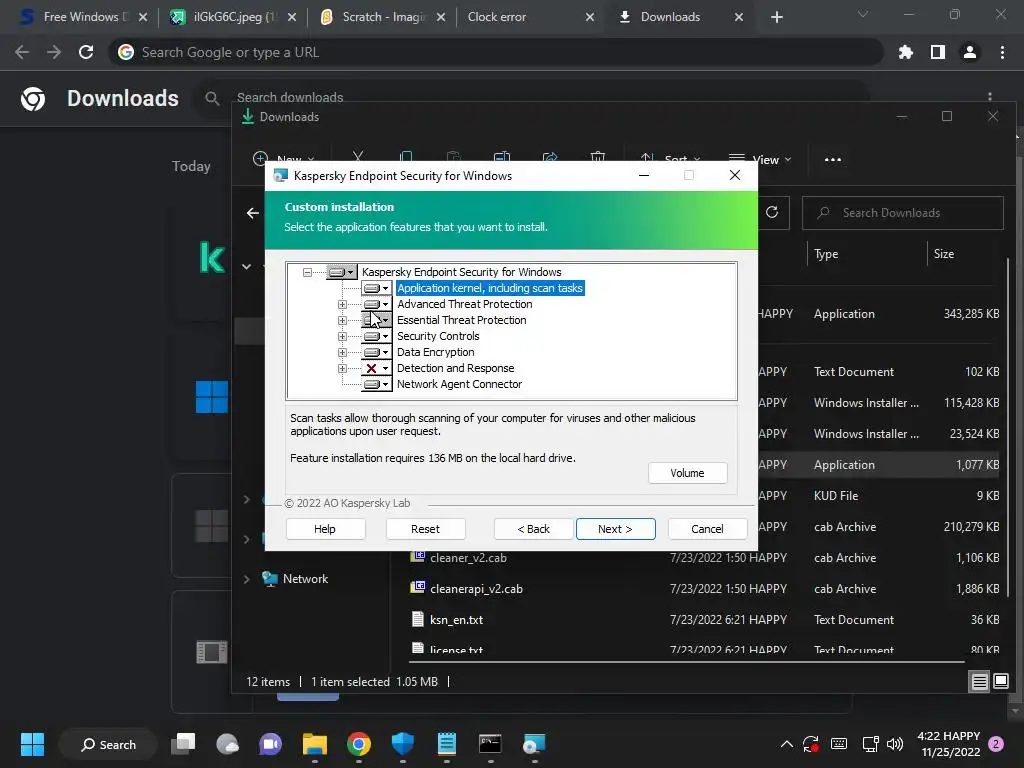Open root Kaspersky Endpoint Security feature dropdown
Viewport: 1024px width, 768px height.
pyautogui.click(x=342, y=272)
